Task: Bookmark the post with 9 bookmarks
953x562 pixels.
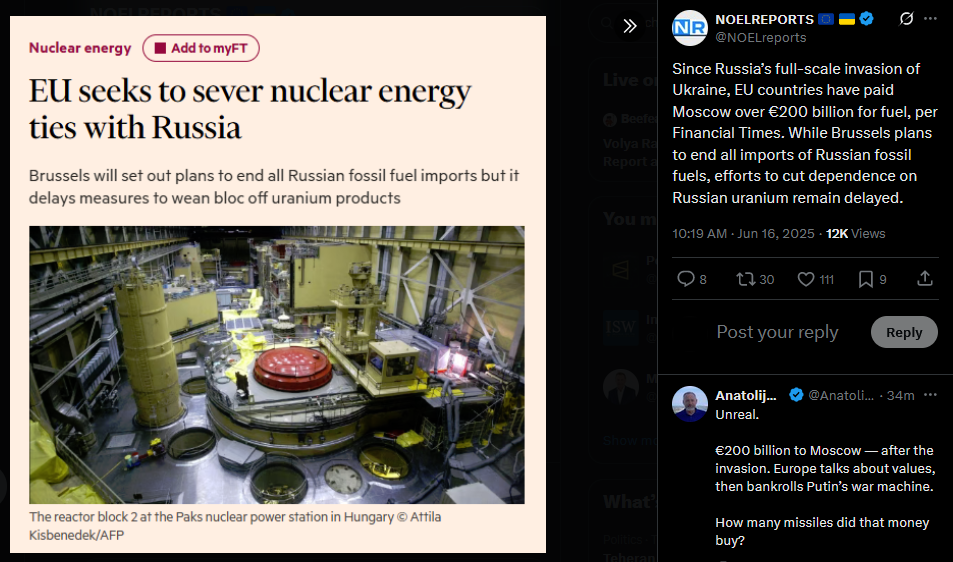Action: 872,279
